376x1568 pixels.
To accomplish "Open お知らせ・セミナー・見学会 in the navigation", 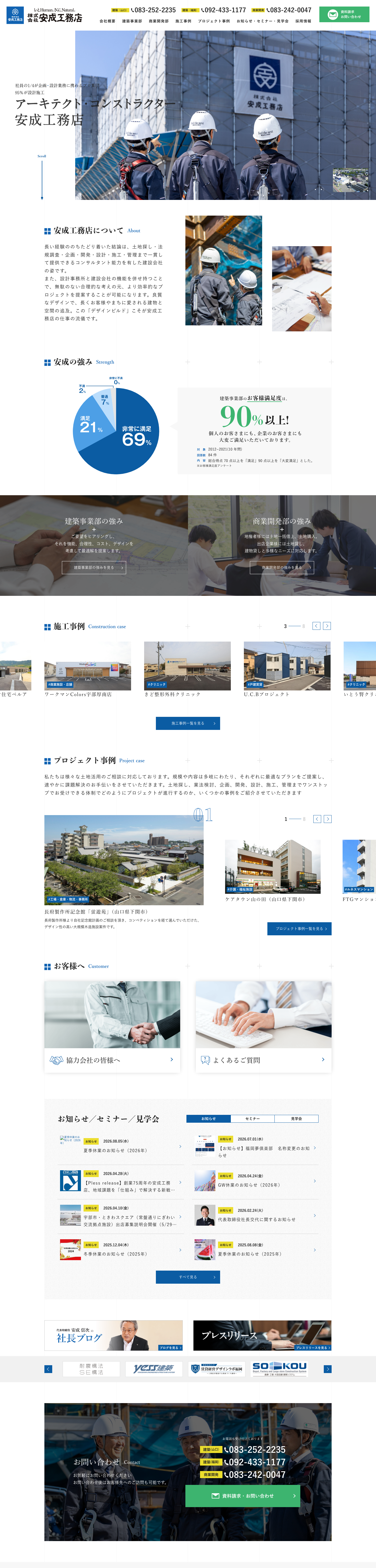I will [x=263, y=21].
